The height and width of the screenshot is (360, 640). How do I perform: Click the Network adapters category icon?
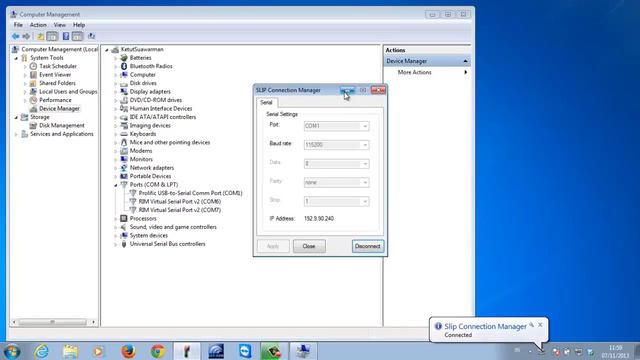[124, 168]
